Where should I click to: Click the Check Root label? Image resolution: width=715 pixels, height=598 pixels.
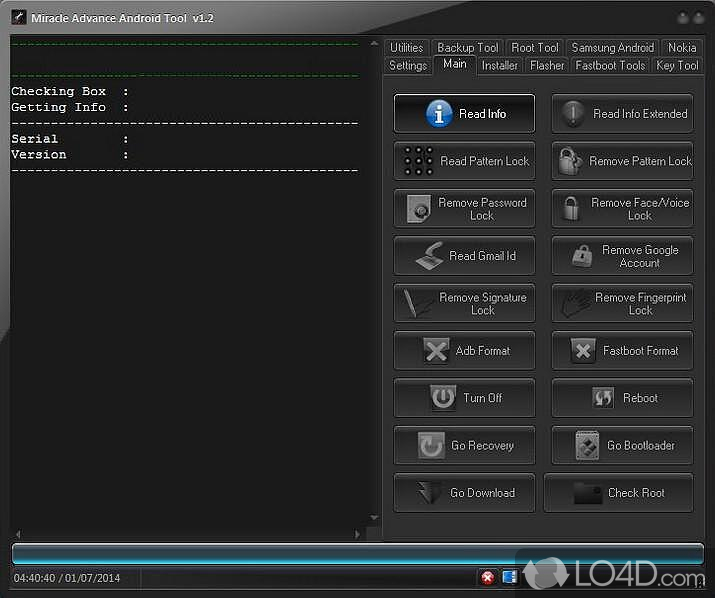tap(636, 493)
